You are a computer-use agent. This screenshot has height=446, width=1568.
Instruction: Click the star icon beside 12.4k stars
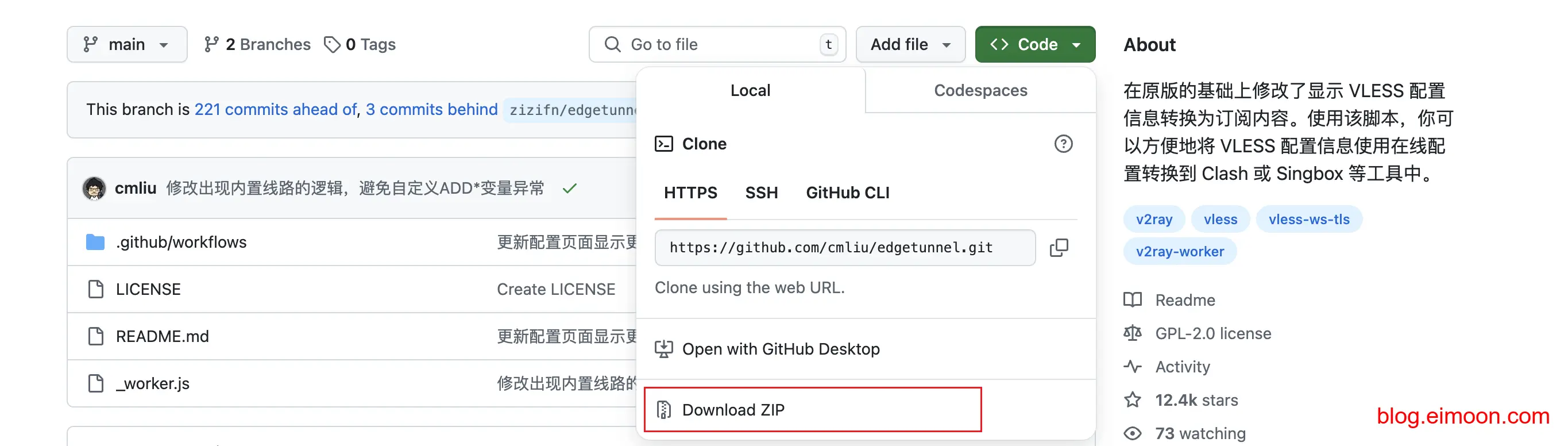(x=1132, y=399)
